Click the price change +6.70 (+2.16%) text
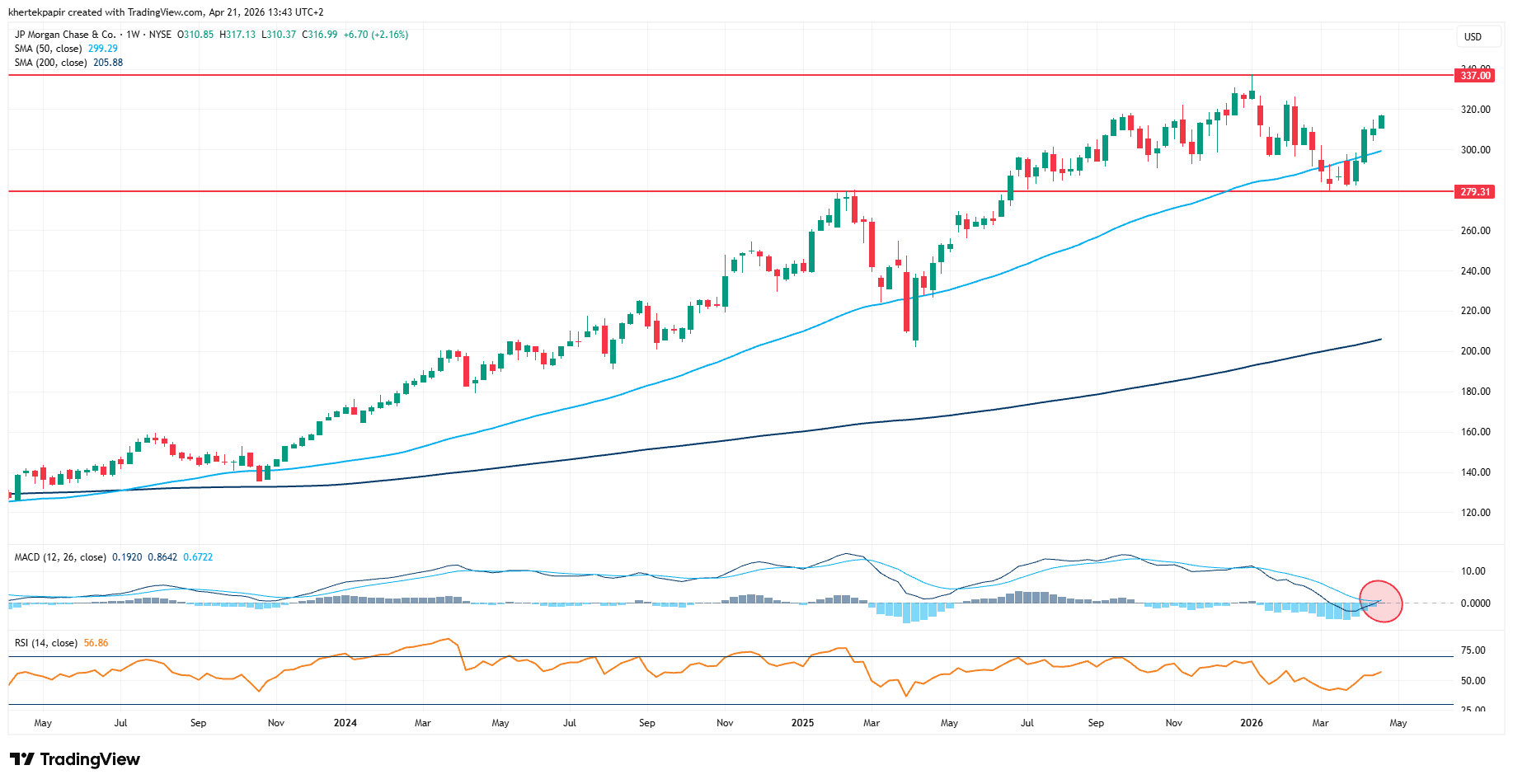The image size is (1513, 784). [x=376, y=35]
